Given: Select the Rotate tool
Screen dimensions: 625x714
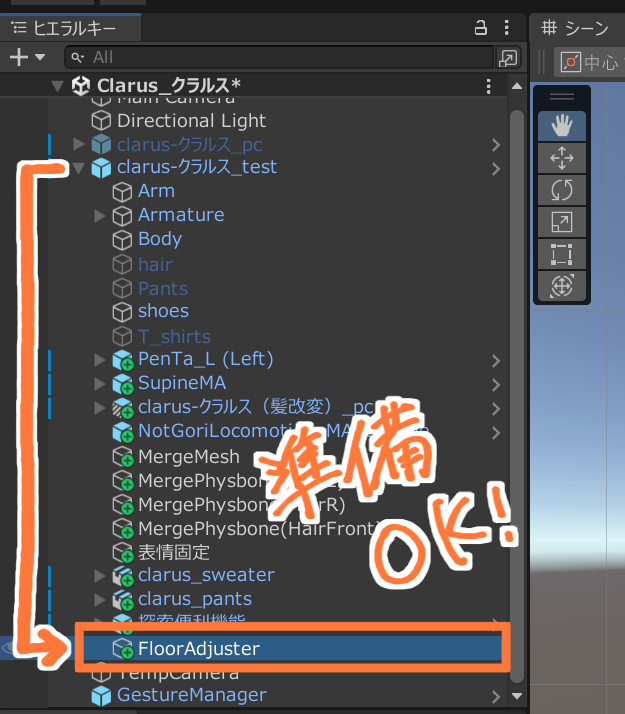Looking at the screenshot, I should 562,189.
